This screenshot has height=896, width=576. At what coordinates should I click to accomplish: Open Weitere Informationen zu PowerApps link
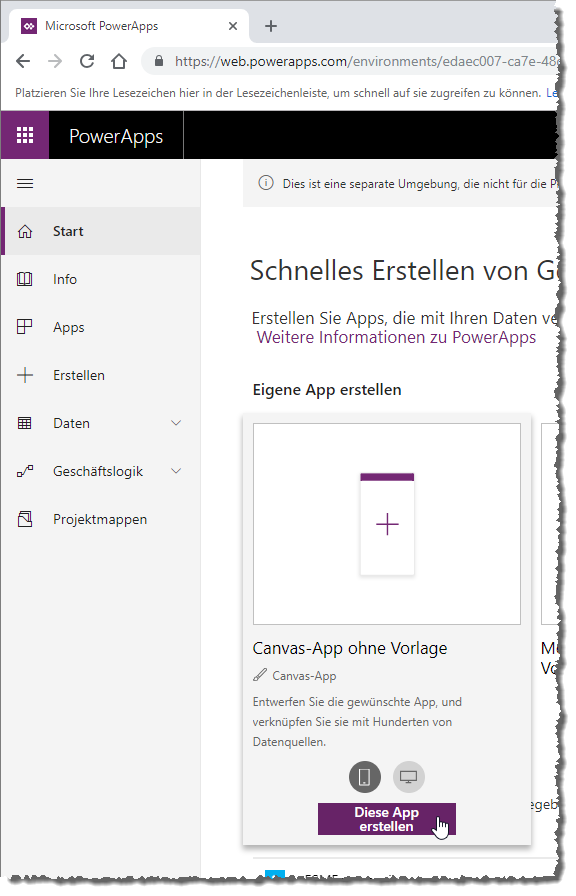point(397,337)
